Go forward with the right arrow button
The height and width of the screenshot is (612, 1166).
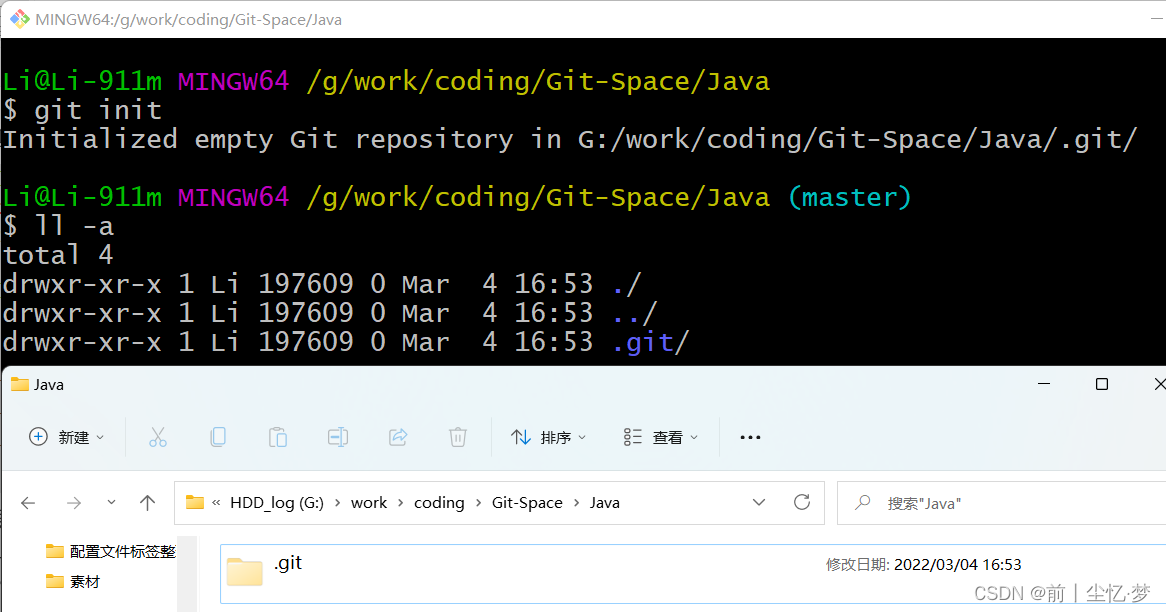click(74, 503)
